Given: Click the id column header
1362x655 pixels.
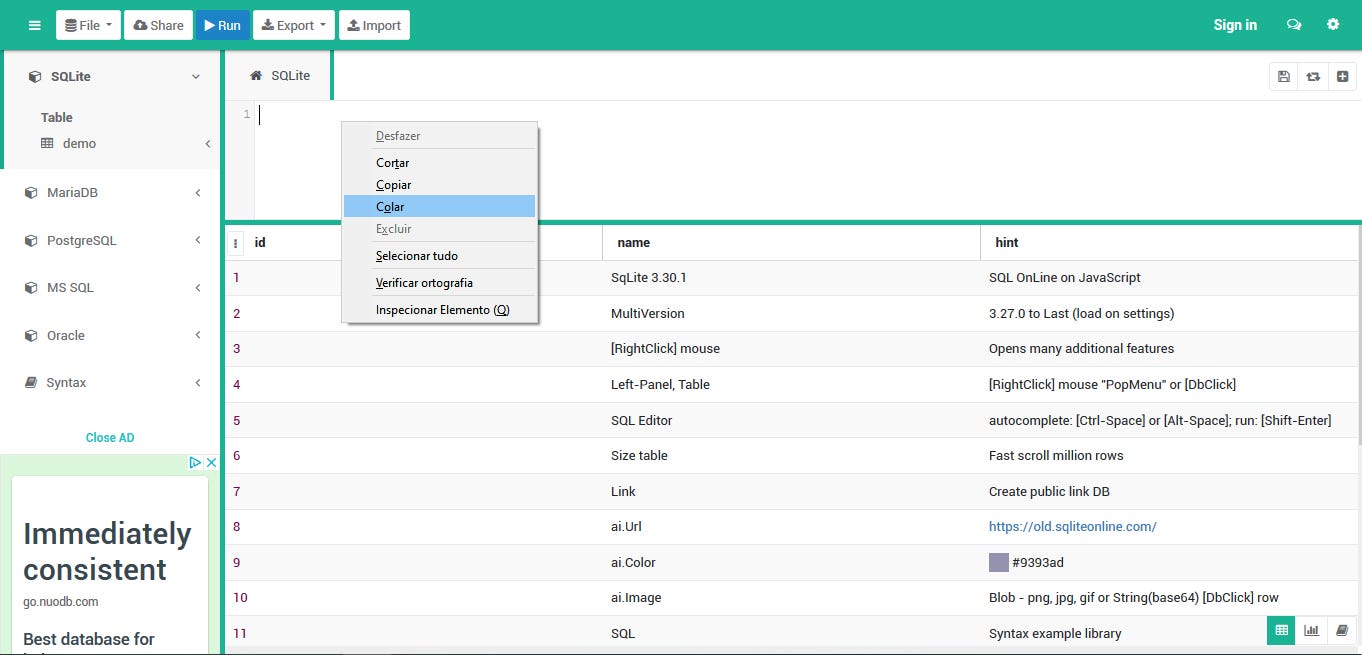Looking at the screenshot, I should click(260, 243).
